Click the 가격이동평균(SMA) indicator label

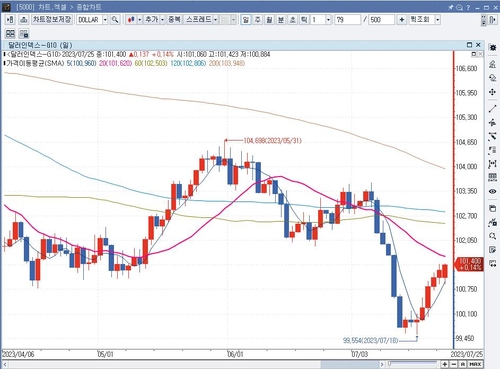point(35,63)
